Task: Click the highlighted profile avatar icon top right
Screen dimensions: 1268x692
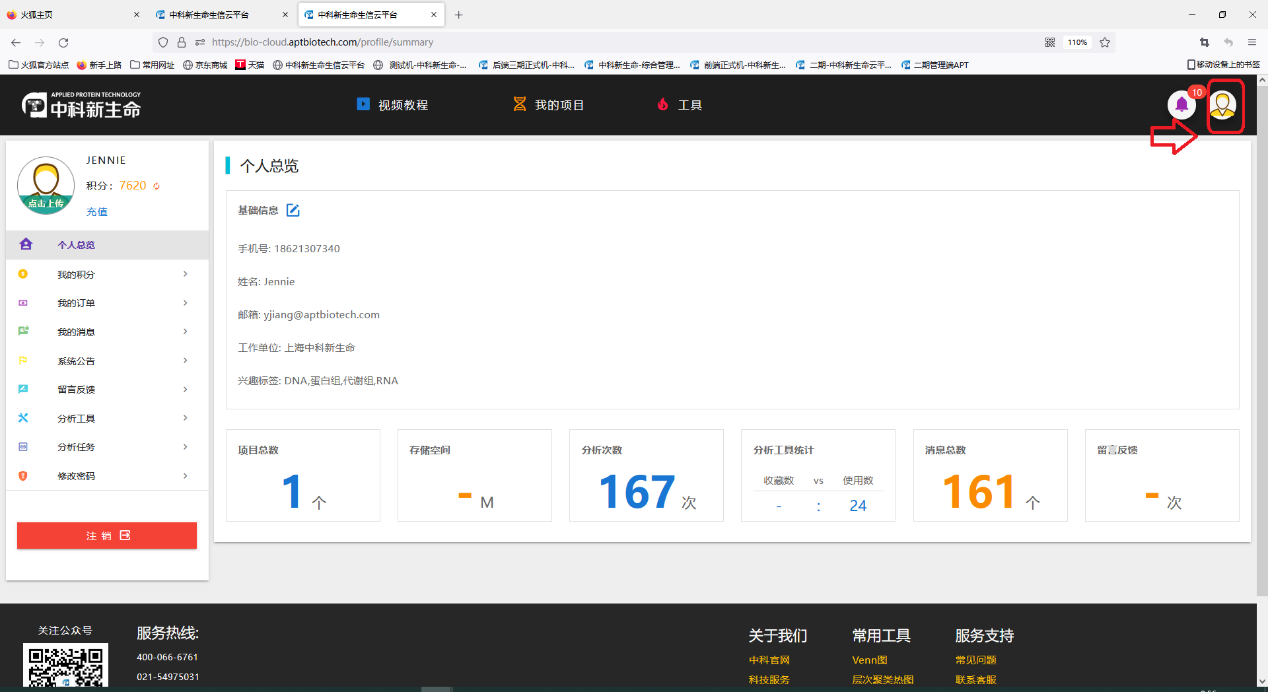Action: pyautogui.click(x=1225, y=106)
